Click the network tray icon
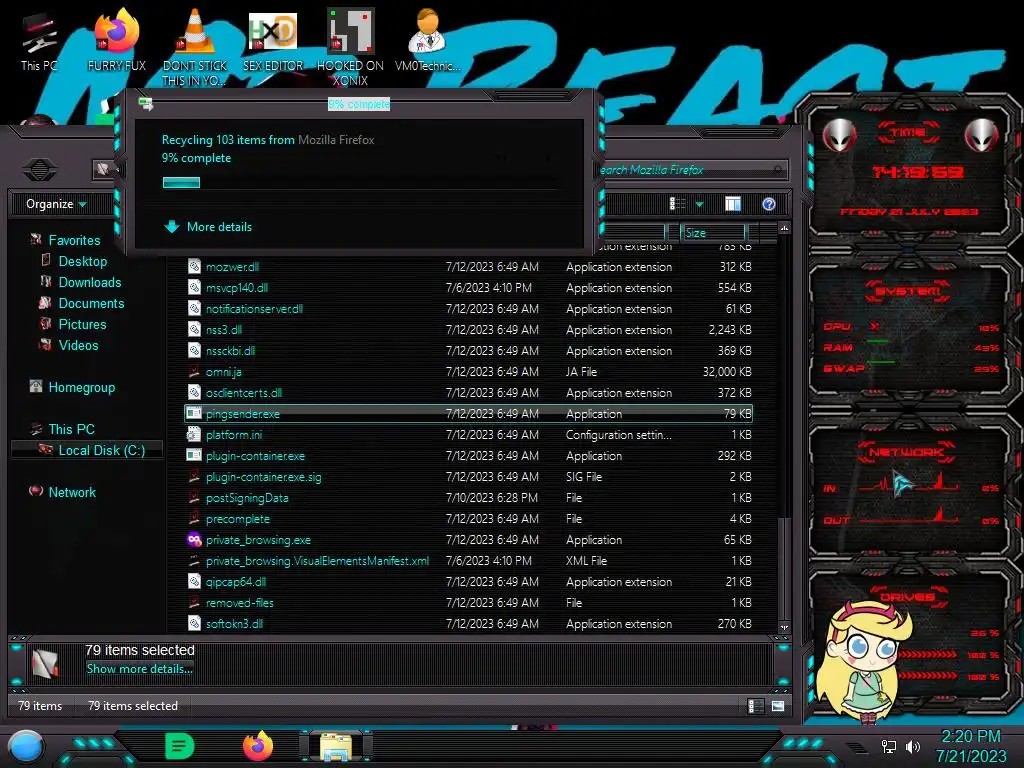The image size is (1024, 768). 888,746
